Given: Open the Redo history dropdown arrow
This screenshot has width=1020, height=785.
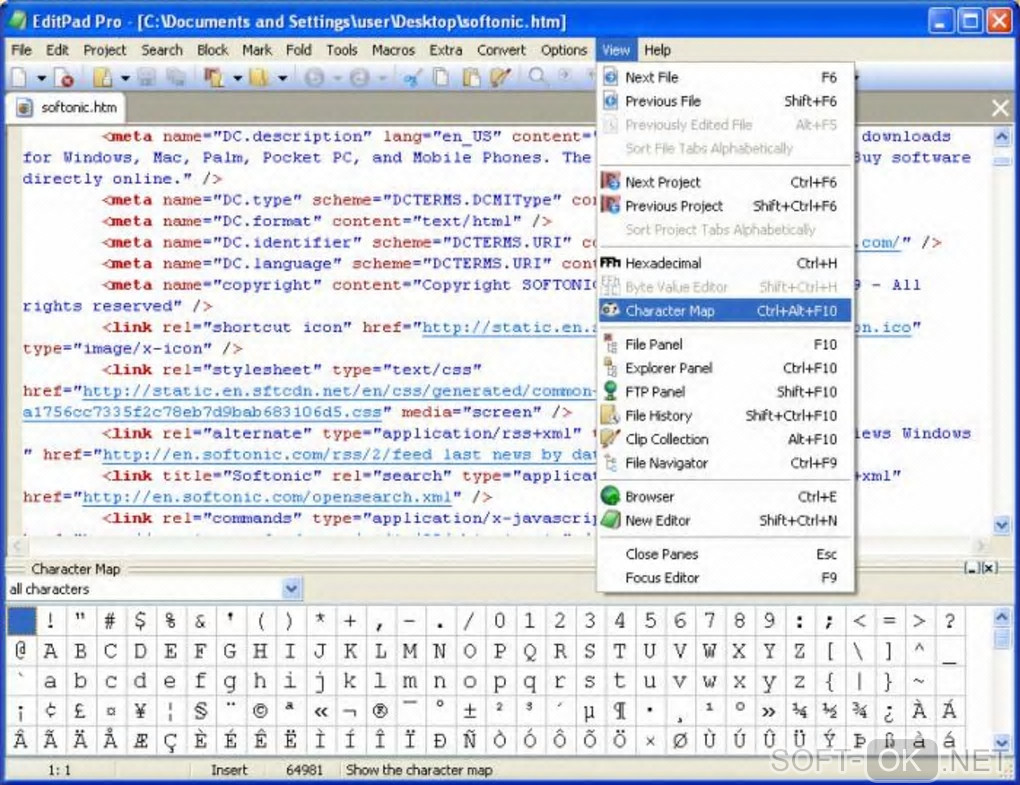Looking at the screenshot, I should coord(383,79).
